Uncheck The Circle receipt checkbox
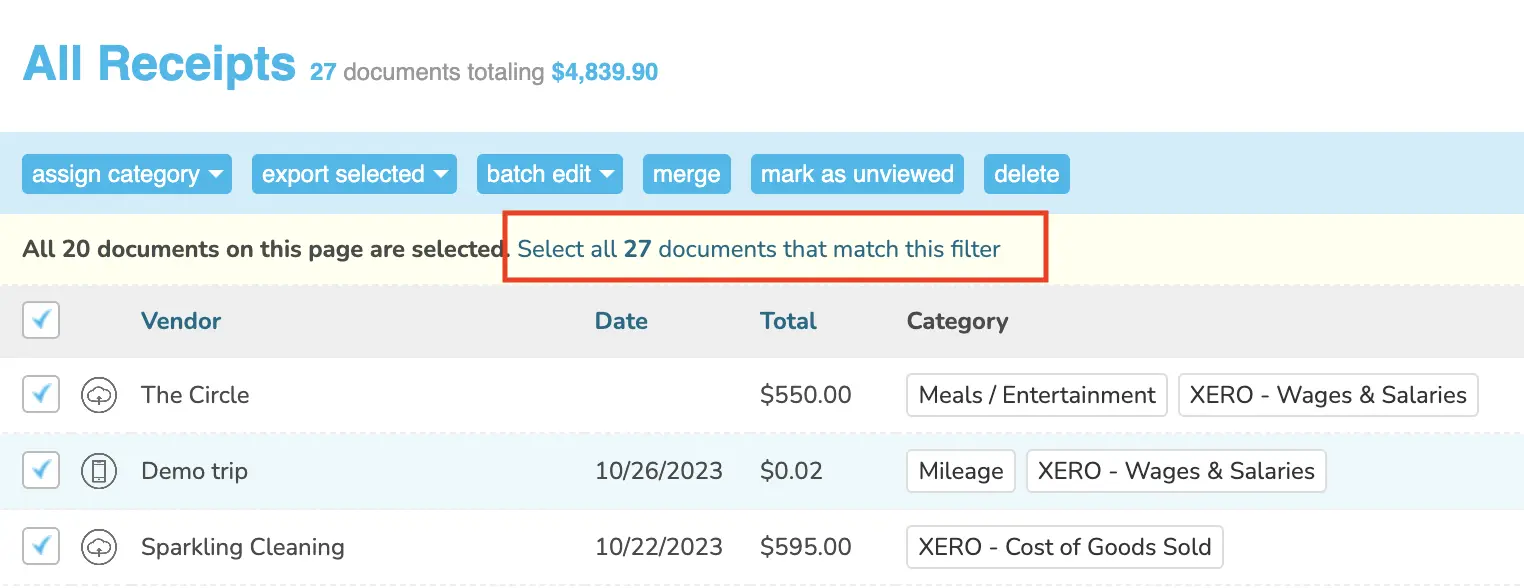This screenshot has width=1524, height=588. pos(41,395)
